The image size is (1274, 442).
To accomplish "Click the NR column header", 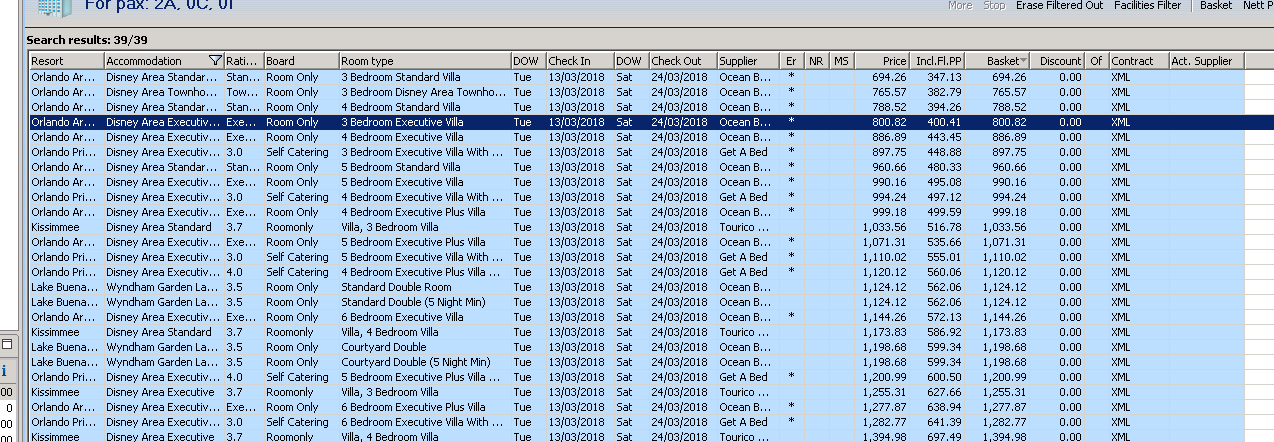I will tap(817, 62).
